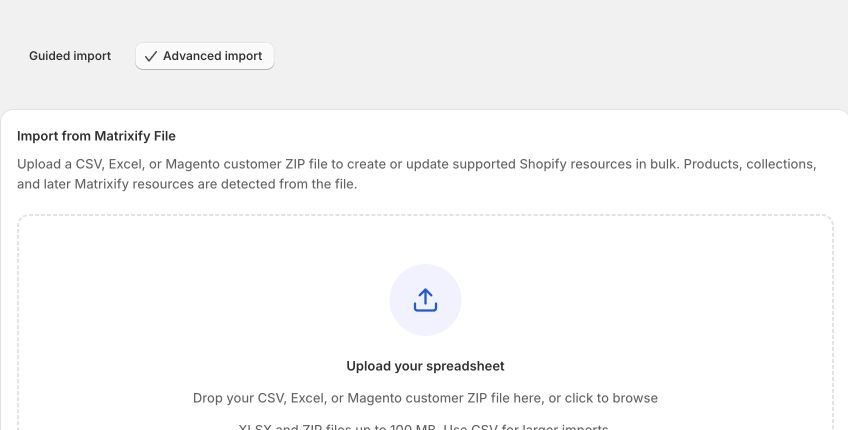Click "Products, collections" at description line end
848x430 pixels.
point(750,164)
